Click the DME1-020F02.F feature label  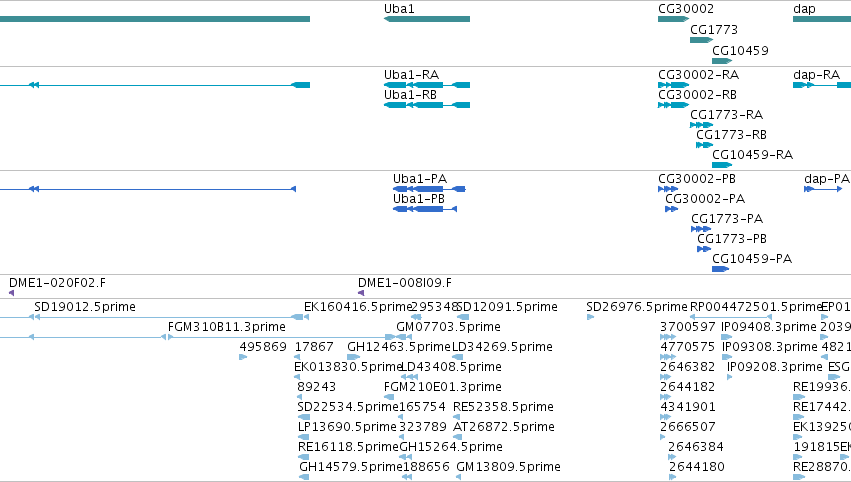coord(58,283)
